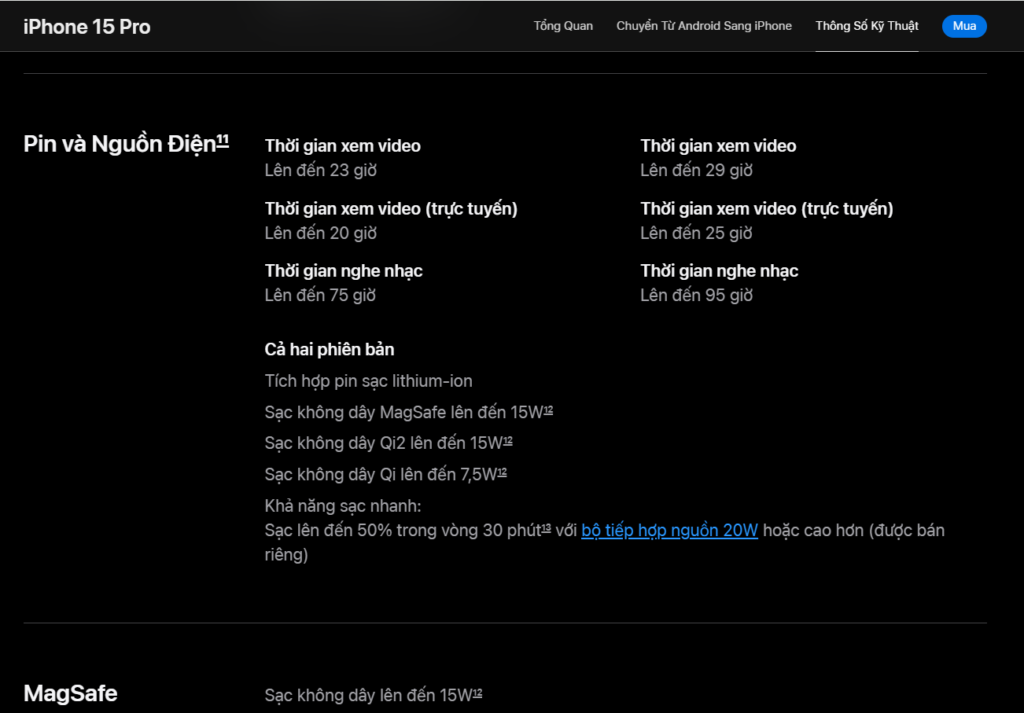Open footnote 13 after 30 phút

pos(547,528)
